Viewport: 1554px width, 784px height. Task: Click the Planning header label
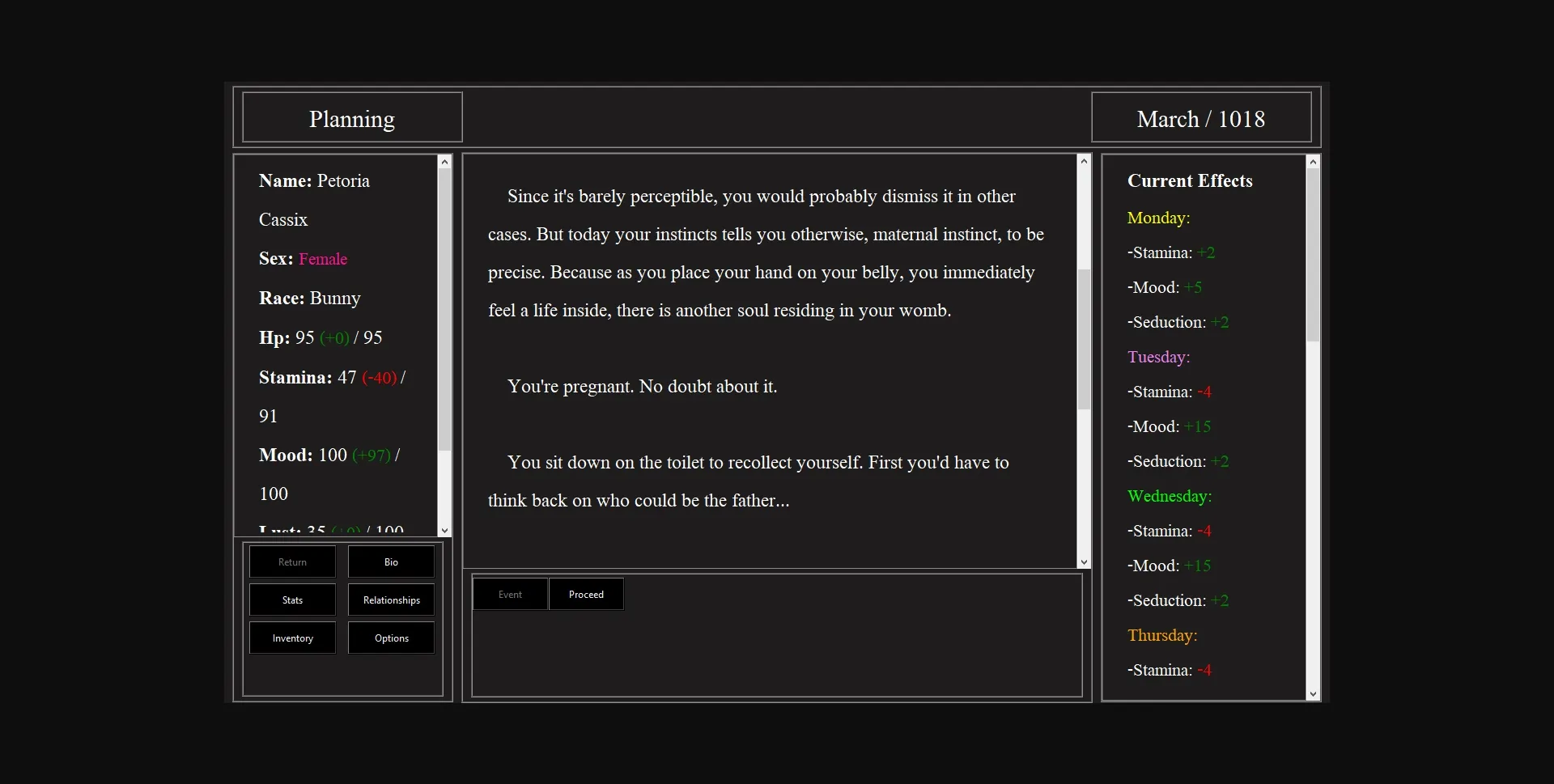[x=351, y=118]
